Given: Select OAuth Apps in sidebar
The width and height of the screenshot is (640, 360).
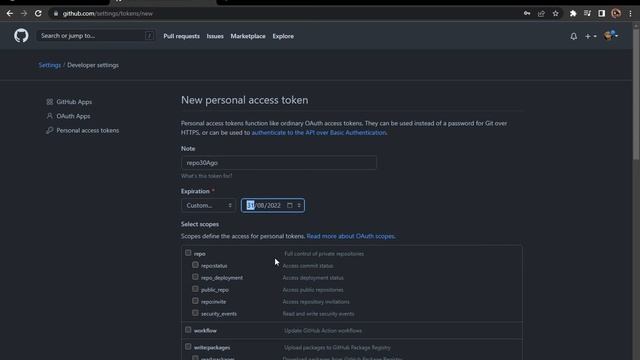Looking at the screenshot, I should click(73, 116).
